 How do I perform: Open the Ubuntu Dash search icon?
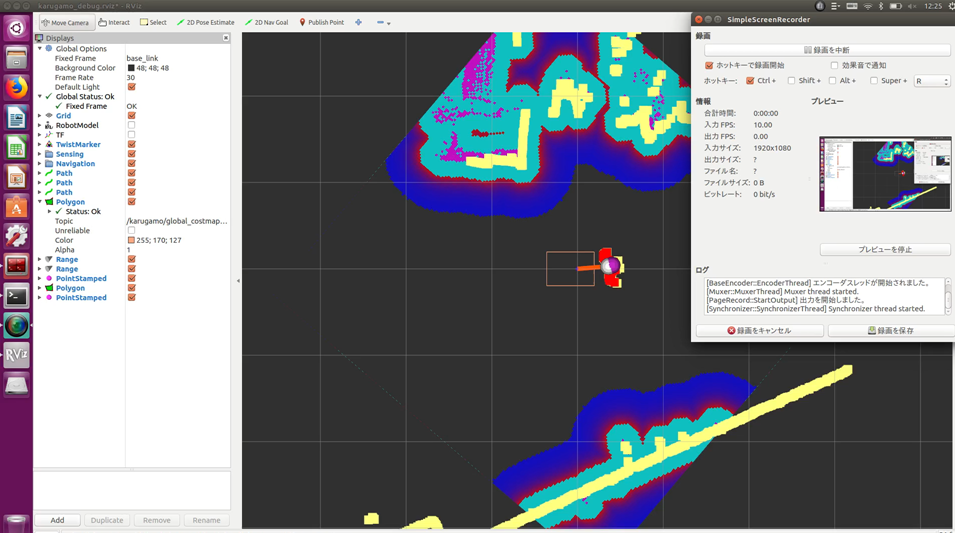(16, 29)
